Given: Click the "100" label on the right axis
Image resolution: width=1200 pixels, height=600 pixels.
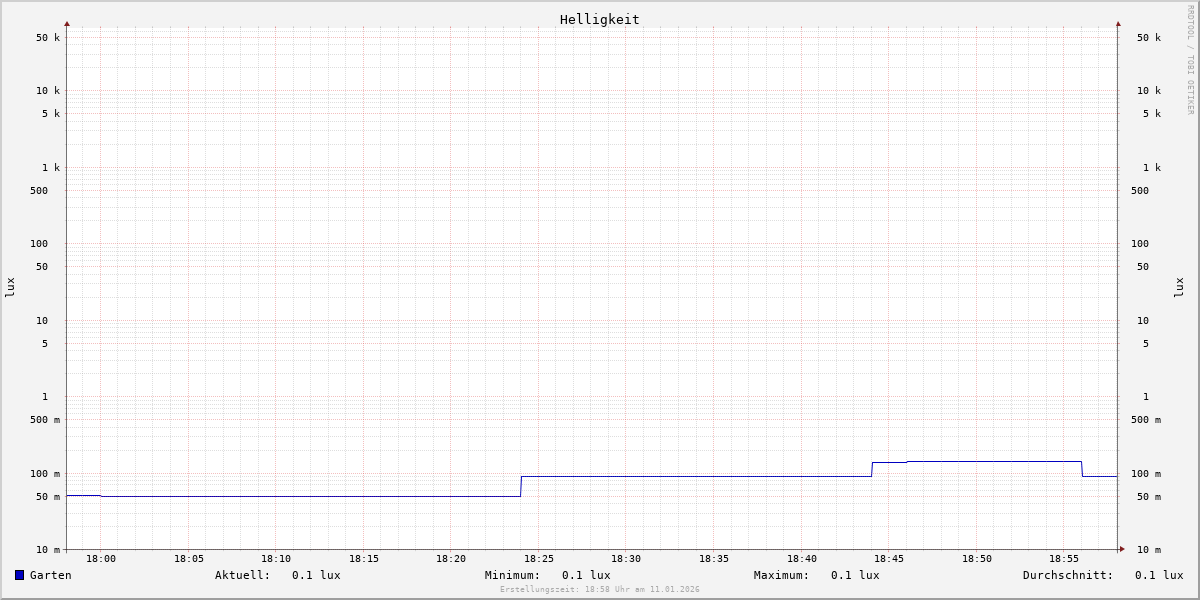Looking at the screenshot, I should (1140, 244).
